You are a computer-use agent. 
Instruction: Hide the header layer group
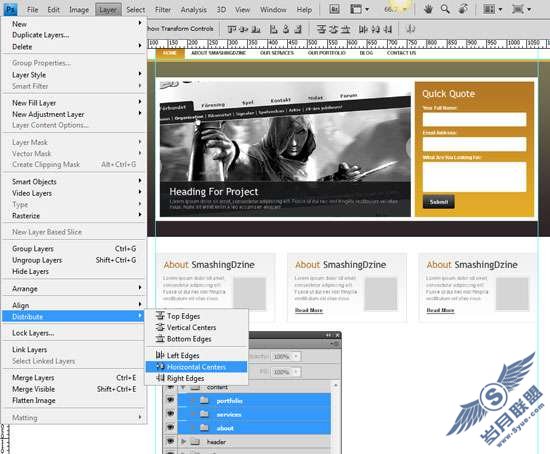pos(170,441)
